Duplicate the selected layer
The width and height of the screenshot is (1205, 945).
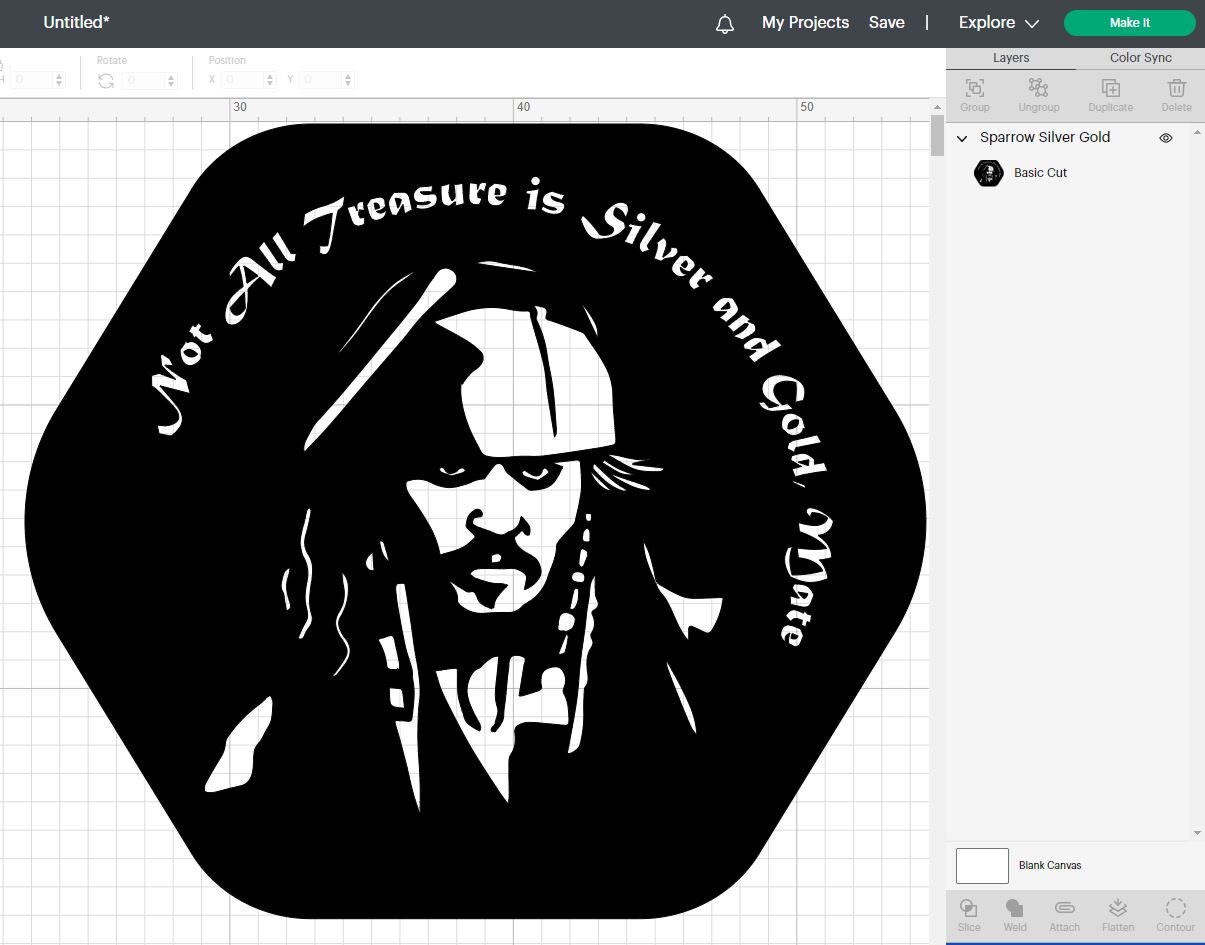coord(1110,96)
